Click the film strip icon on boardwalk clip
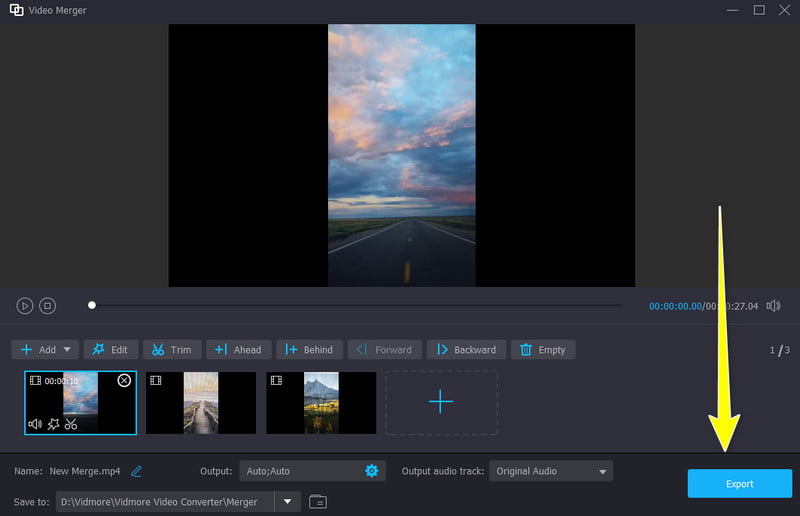This screenshot has height=516, width=800. click(156, 380)
